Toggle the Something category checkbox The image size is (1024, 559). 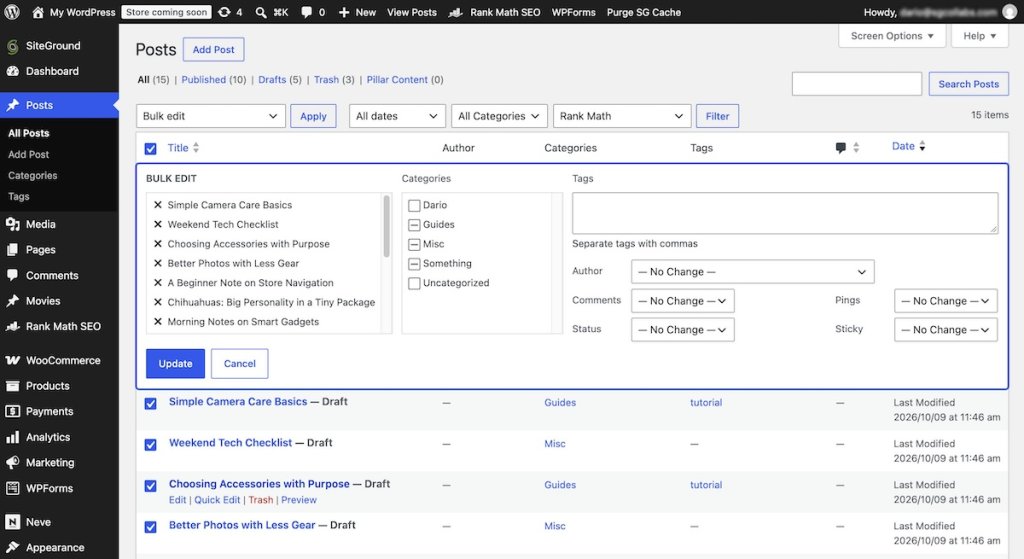[414, 264]
